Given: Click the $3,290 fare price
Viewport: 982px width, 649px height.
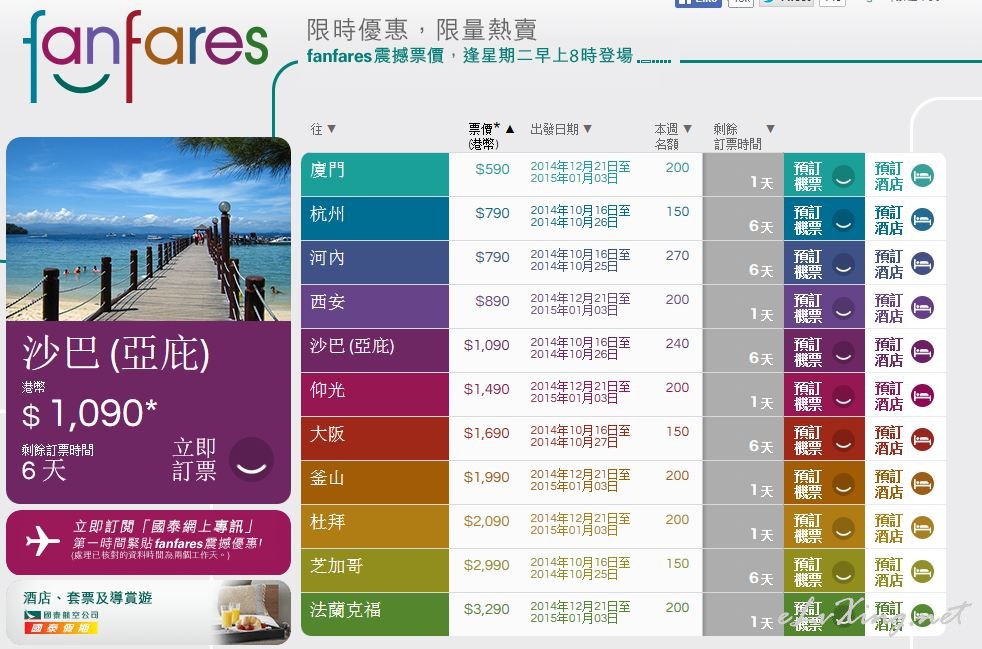Looking at the screenshot, I should pos(487,609).
